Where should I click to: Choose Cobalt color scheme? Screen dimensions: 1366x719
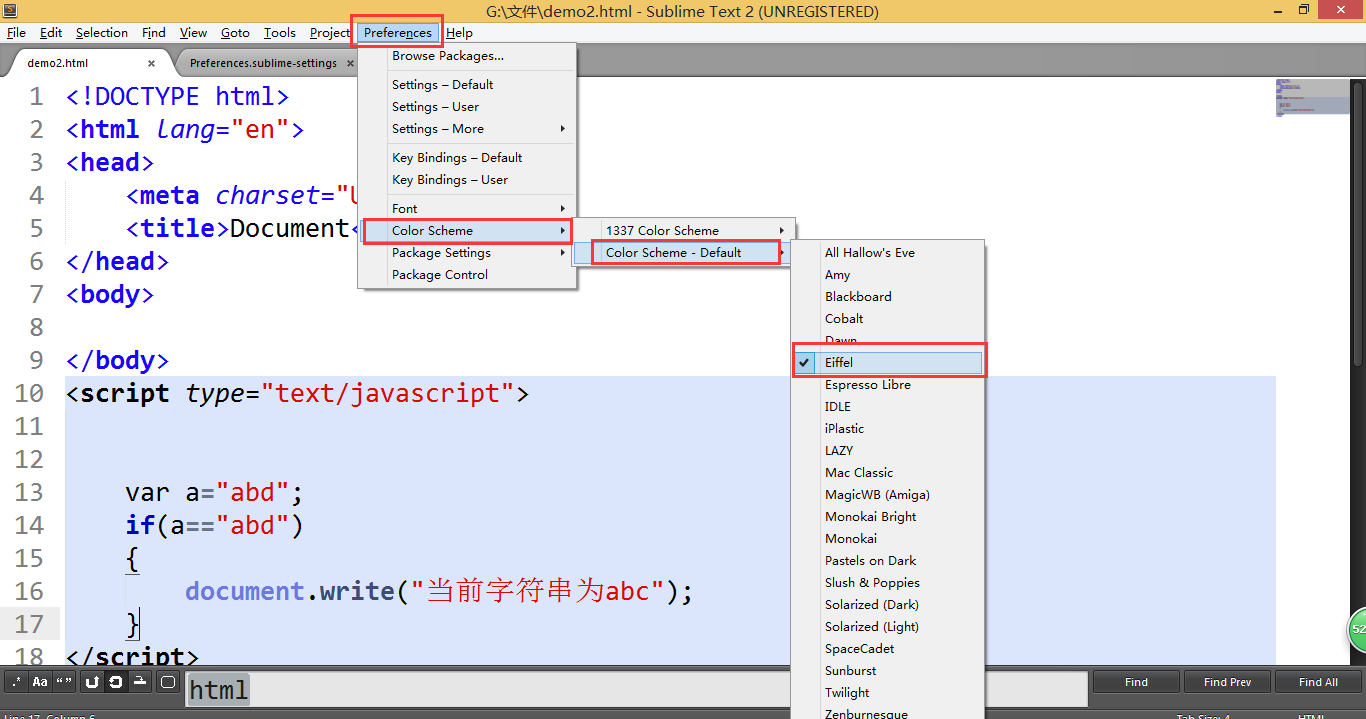pos(888,319)
